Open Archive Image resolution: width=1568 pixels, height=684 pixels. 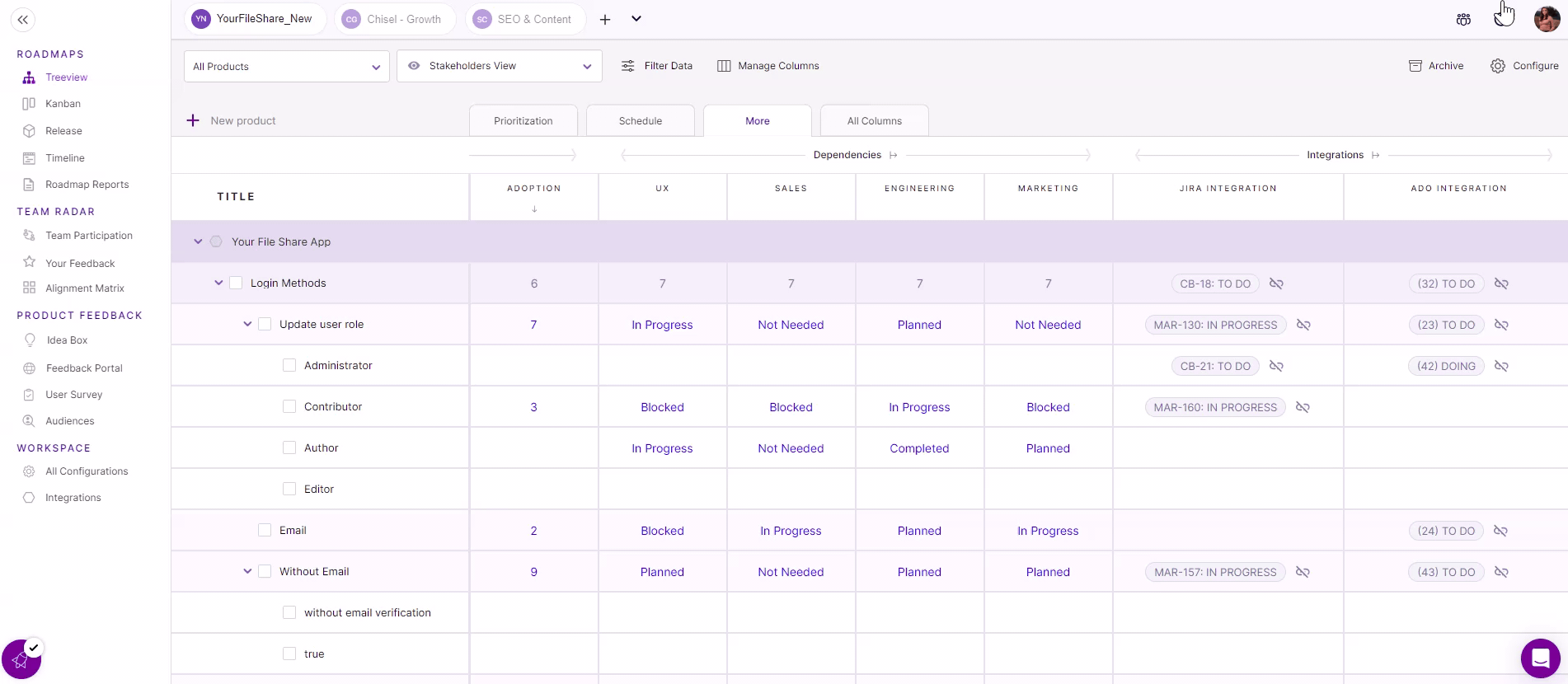1436,66
